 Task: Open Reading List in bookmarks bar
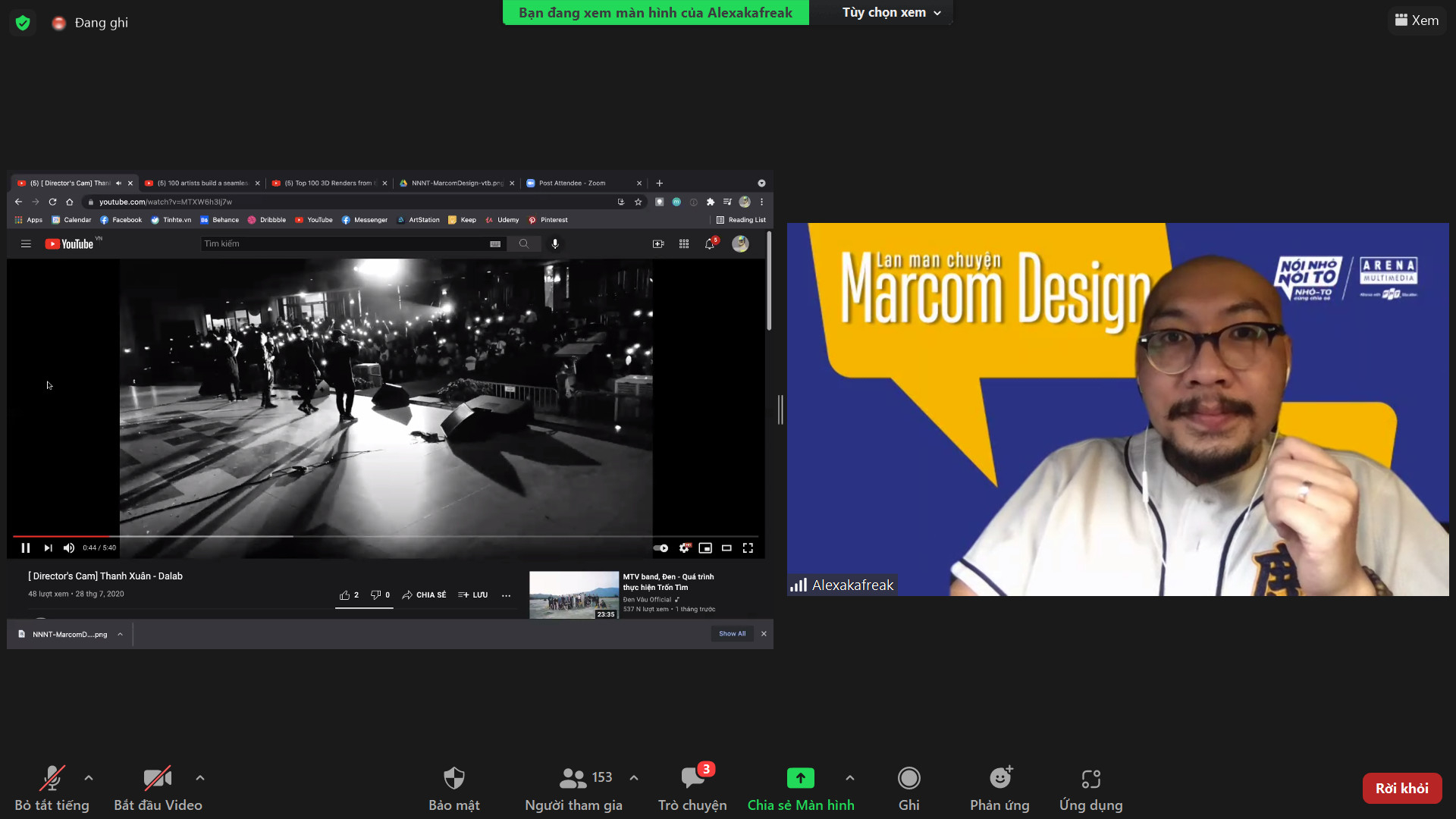[x=741, y=220]
